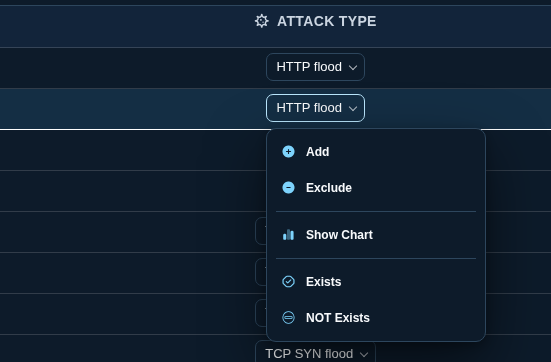Click the bar chart icon
Image resolution: width=551 pixels, height=362 pixels.
[289, 235]
